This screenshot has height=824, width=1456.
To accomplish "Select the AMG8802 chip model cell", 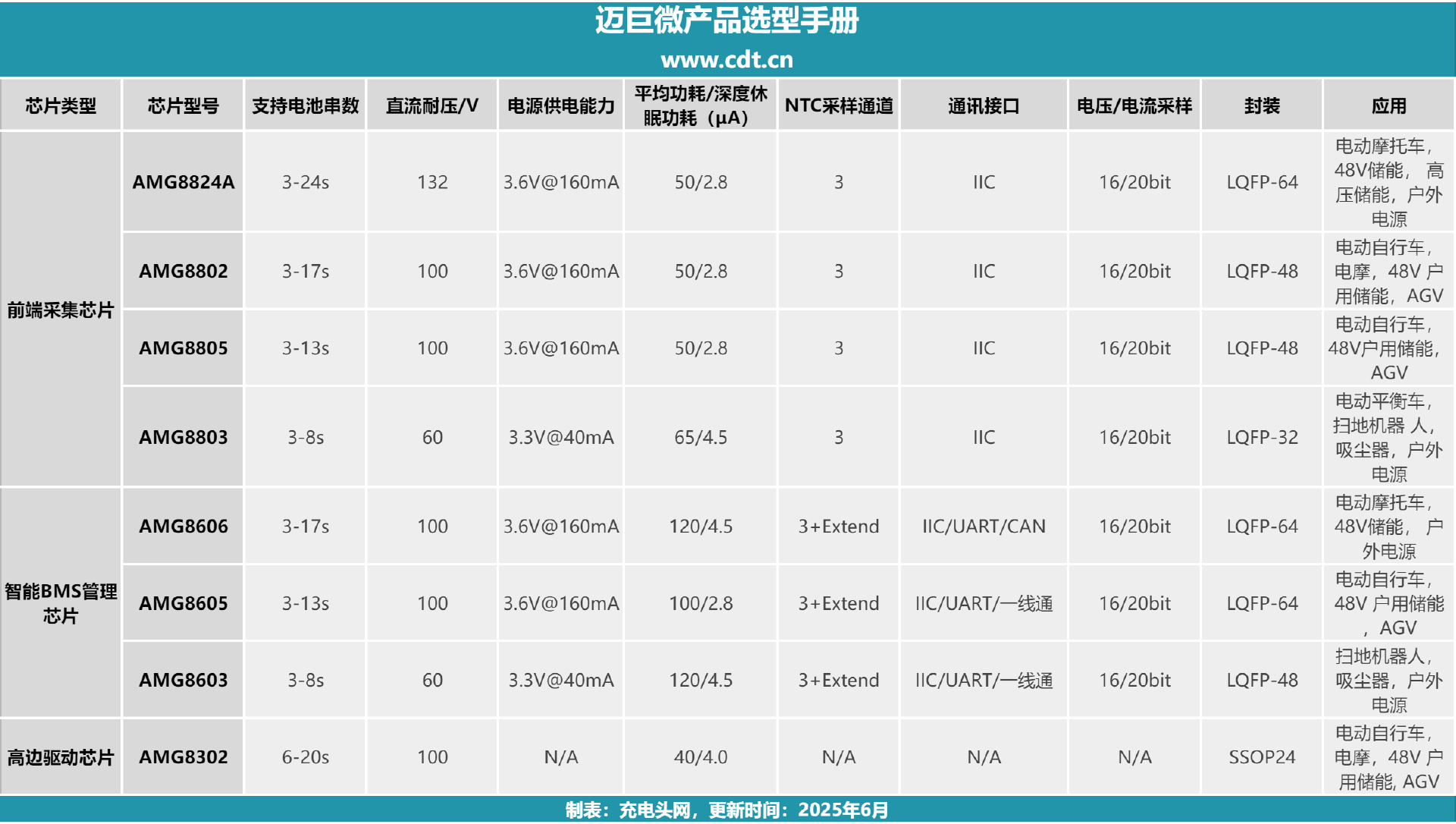I will click(x=183, y=271).
